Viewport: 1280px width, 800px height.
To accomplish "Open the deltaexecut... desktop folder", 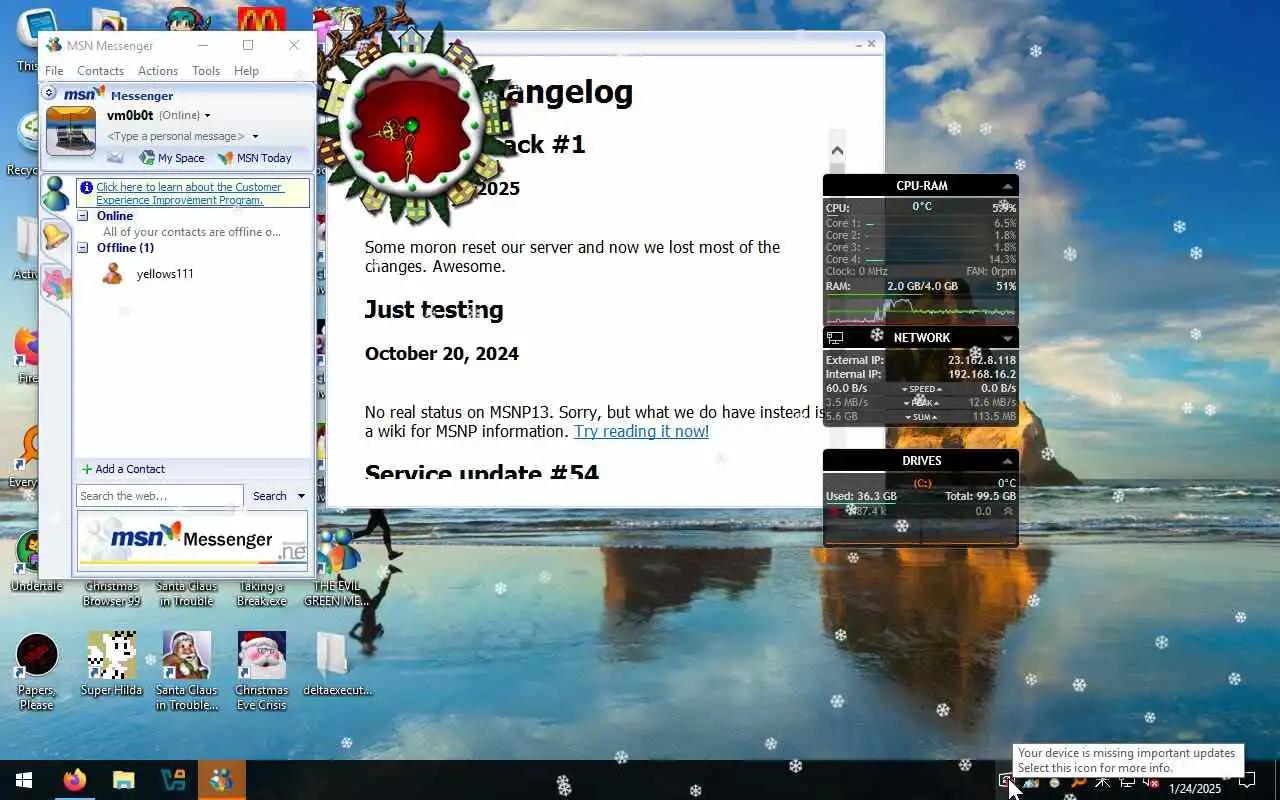I will tap(337, 665).
